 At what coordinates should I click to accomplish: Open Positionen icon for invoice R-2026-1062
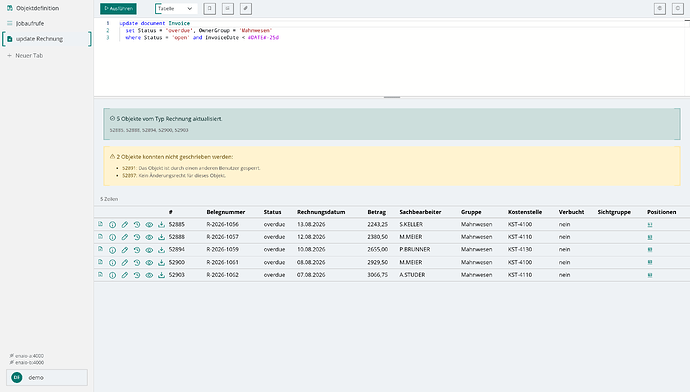[650, 275]
